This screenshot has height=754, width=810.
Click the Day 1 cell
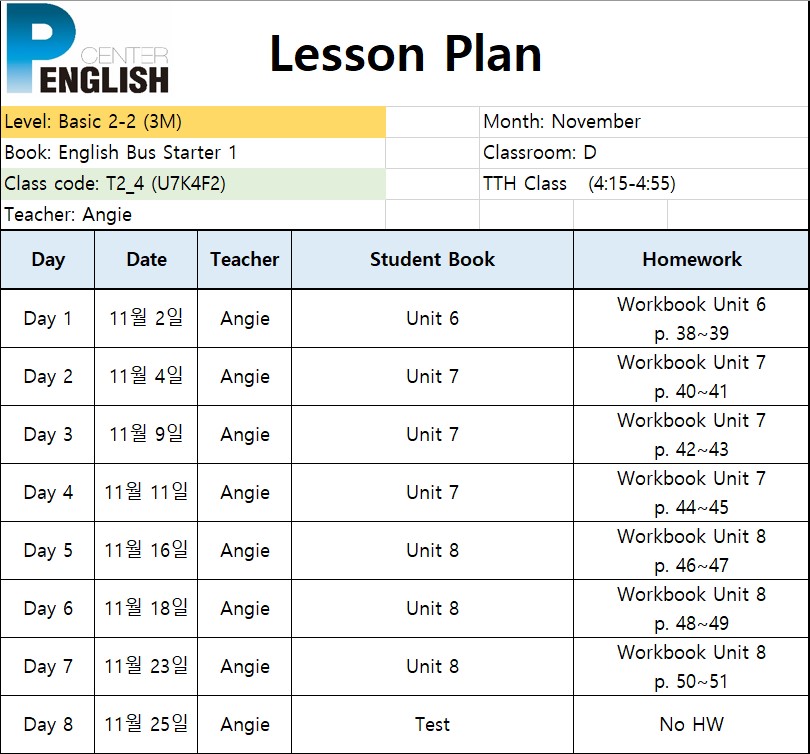(x=48, y=319)
